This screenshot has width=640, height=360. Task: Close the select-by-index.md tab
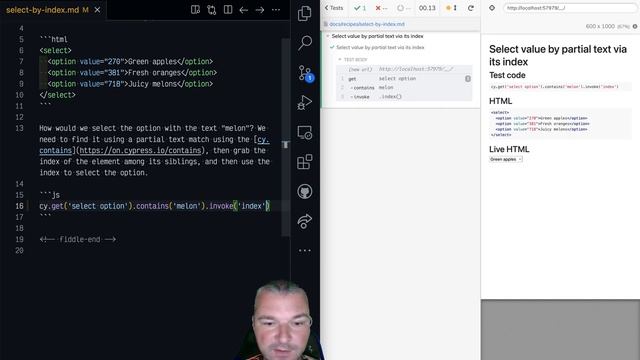pyautogui.click(x=97, y=10)
